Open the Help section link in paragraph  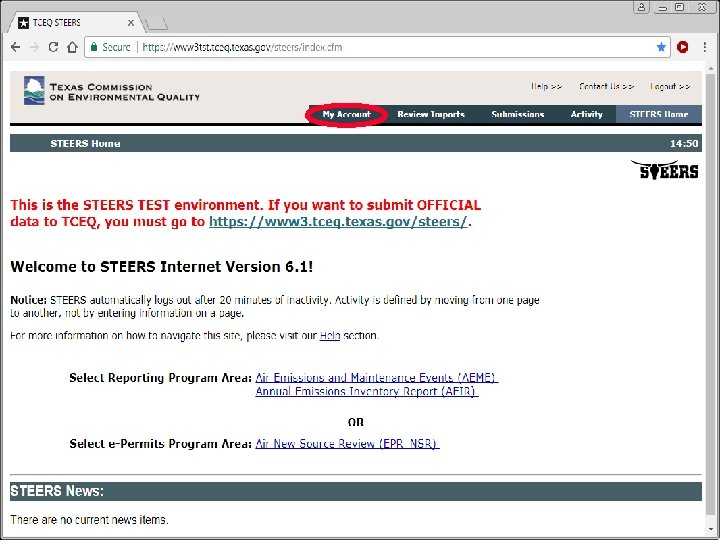(x=330, y=336)
